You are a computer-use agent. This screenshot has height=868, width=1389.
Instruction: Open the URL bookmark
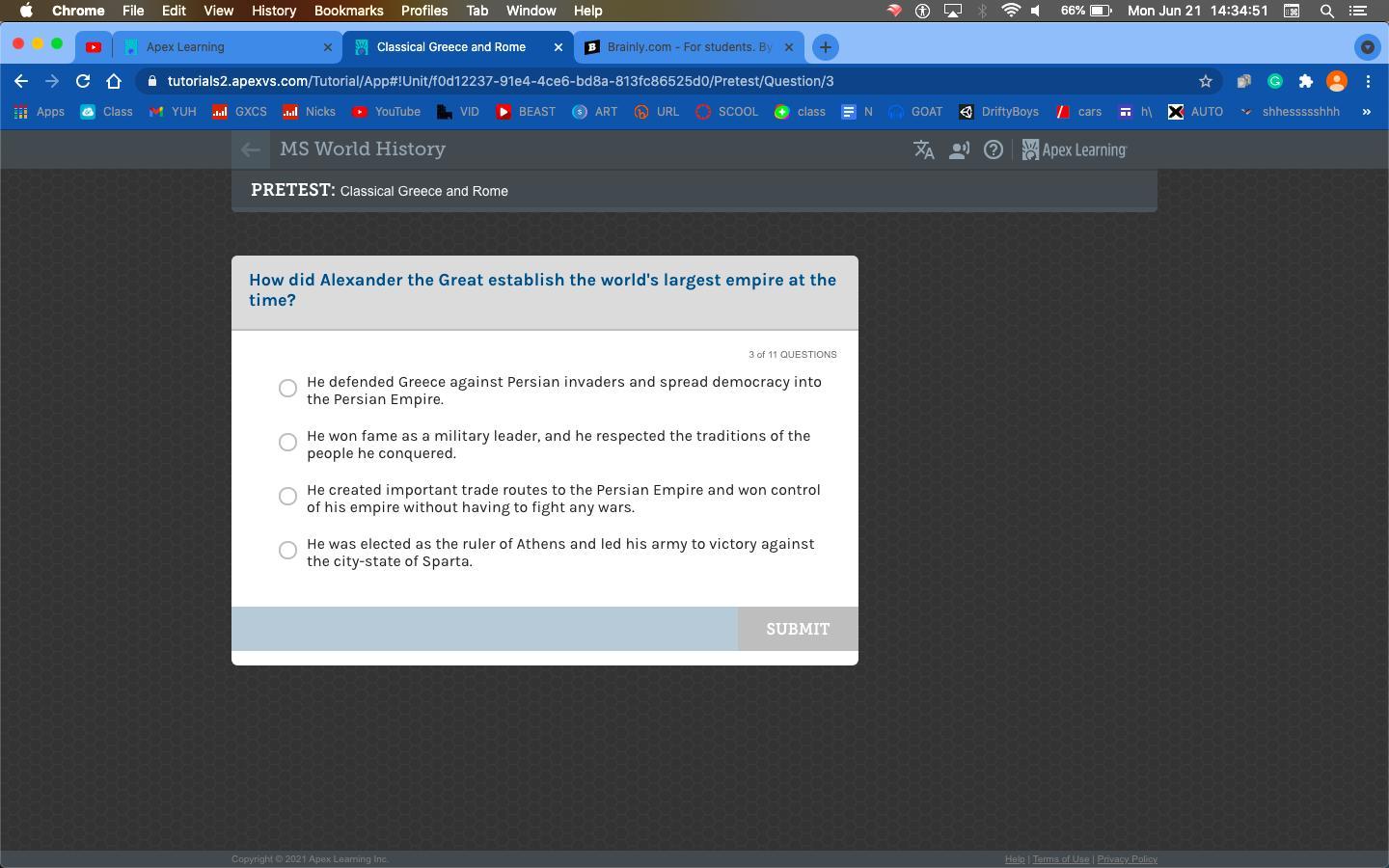tap(657, 112)
